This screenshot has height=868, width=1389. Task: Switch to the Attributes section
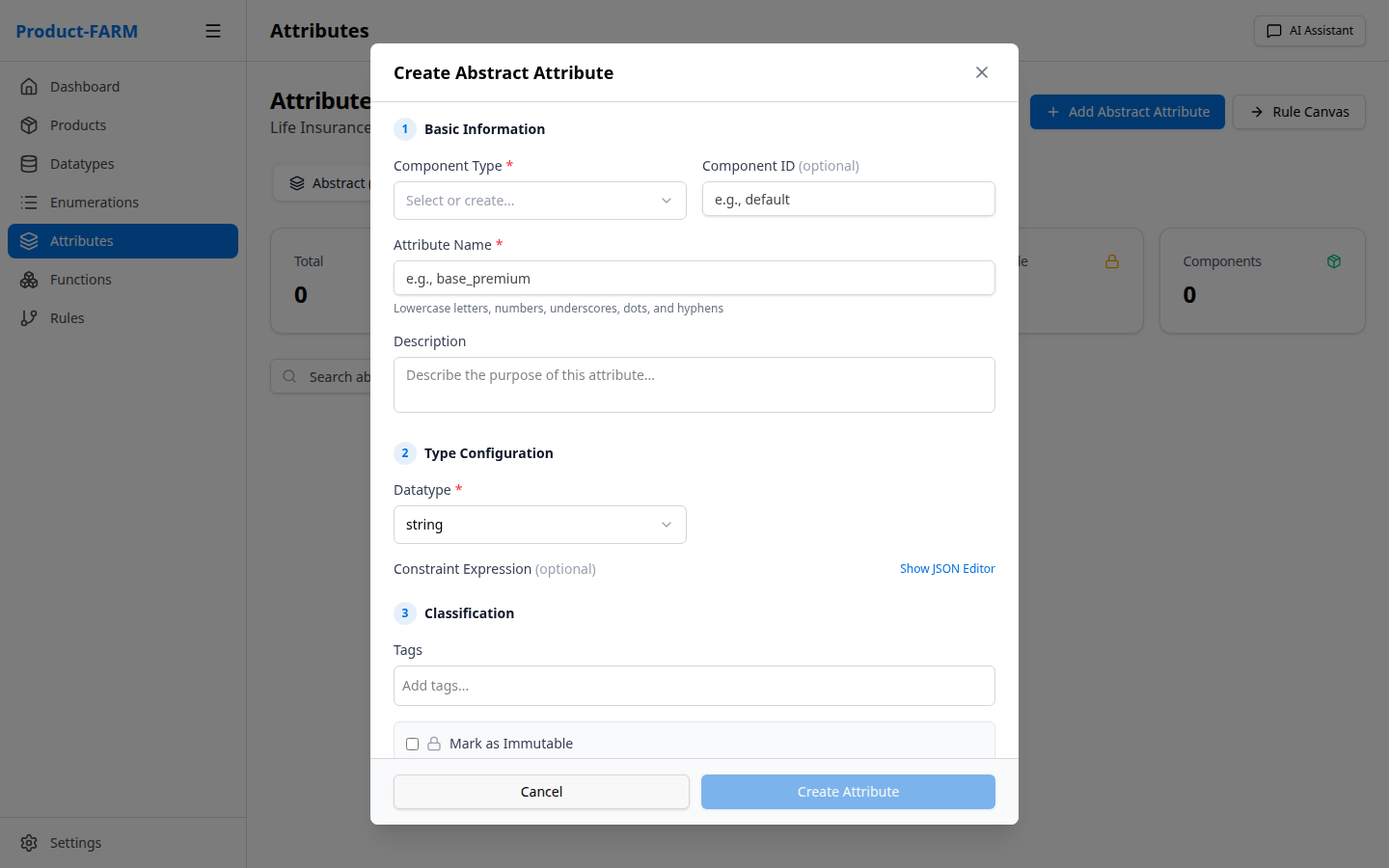(x=81, y=240)
